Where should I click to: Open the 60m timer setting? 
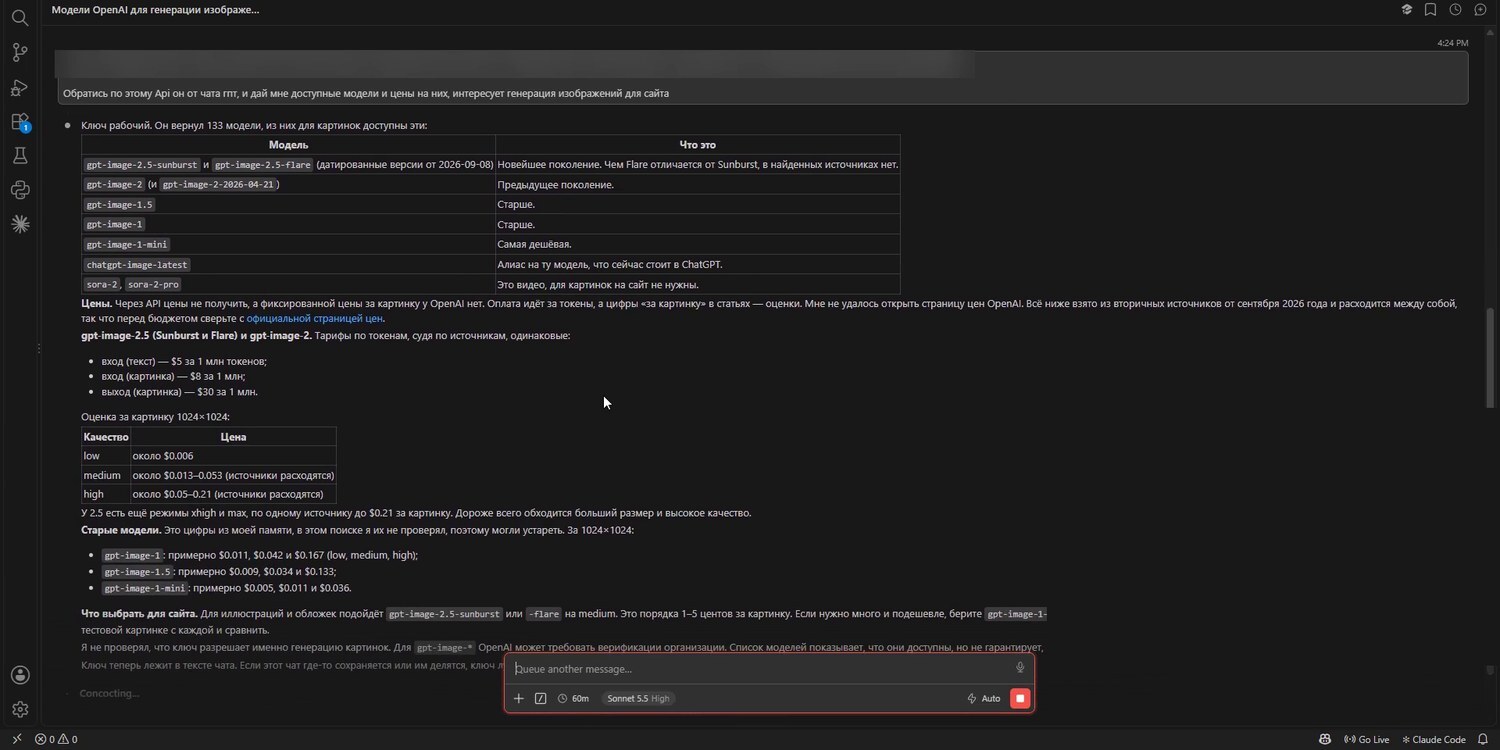[x=573, y=698]
